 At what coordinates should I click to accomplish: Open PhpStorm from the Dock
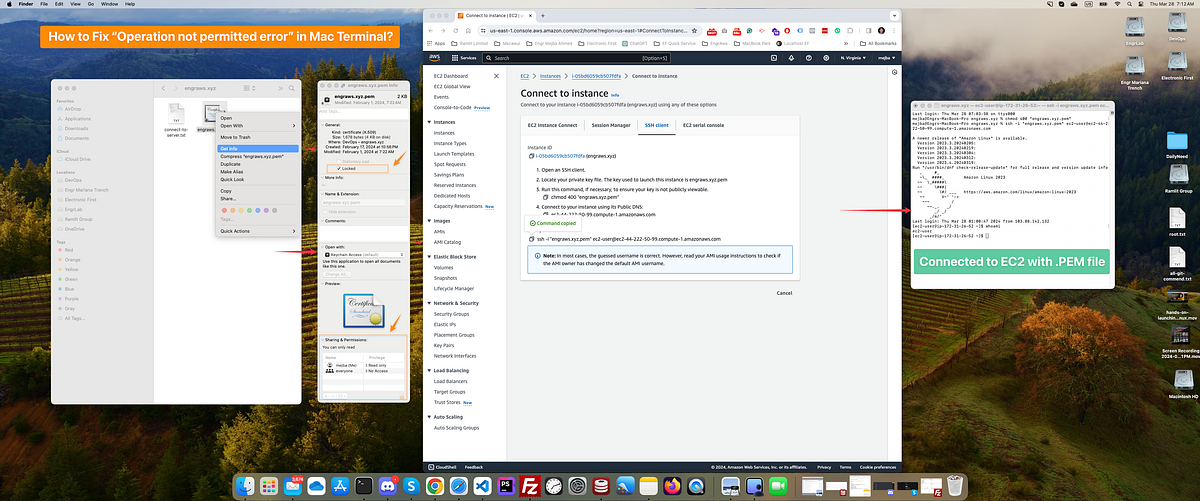coord(506,486)
